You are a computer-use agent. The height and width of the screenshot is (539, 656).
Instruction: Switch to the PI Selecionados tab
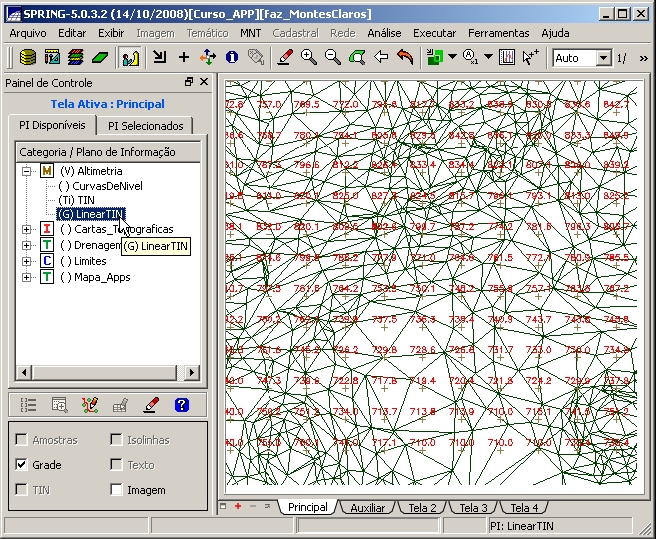click(146, 126)
